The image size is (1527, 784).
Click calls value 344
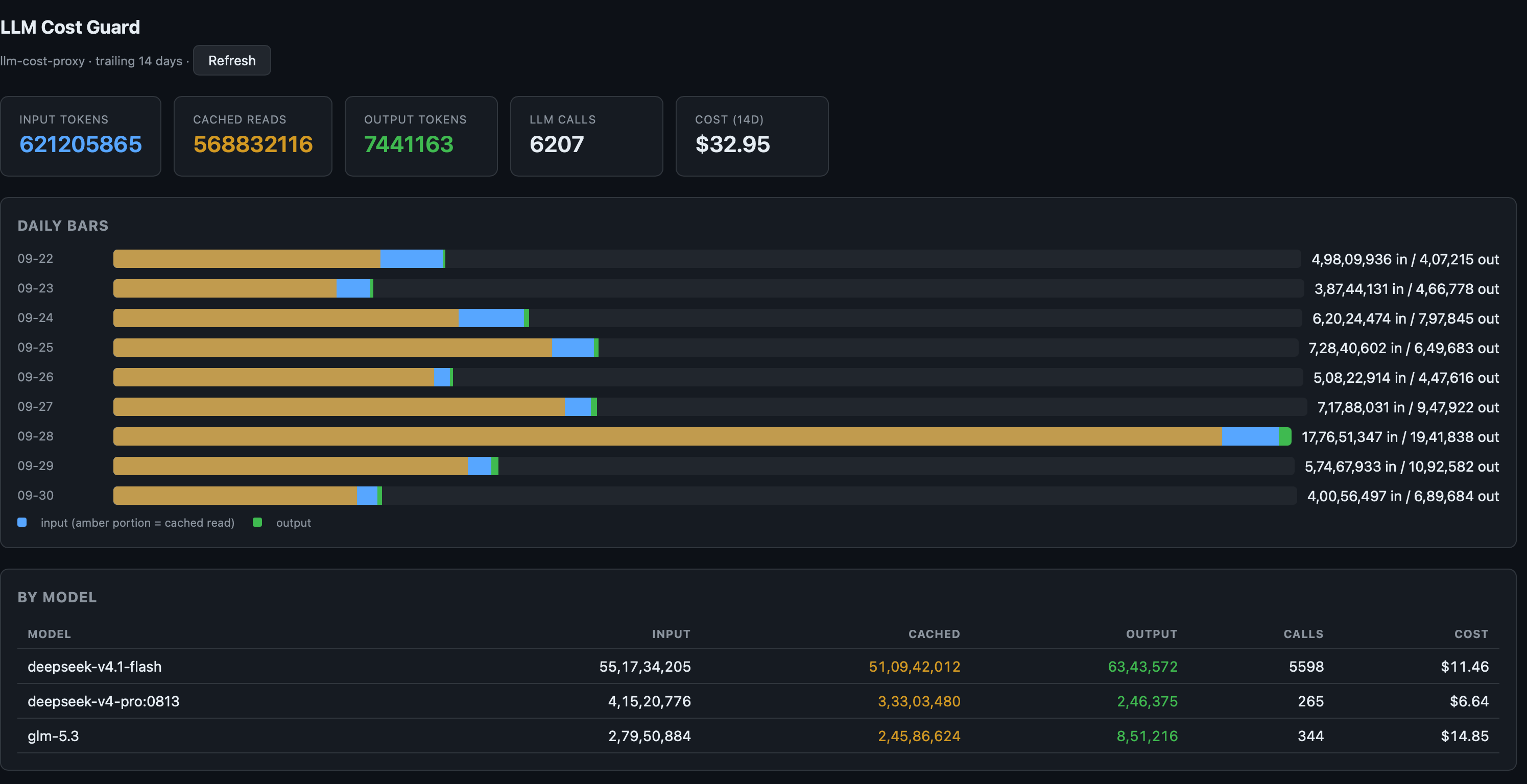click(1310, 736)
